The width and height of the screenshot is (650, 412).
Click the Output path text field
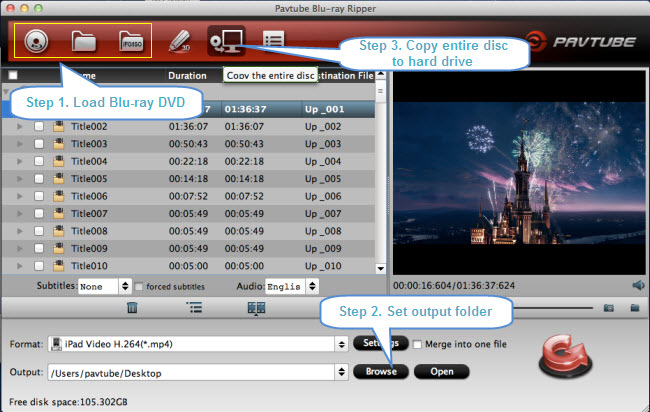pos(192,373)
